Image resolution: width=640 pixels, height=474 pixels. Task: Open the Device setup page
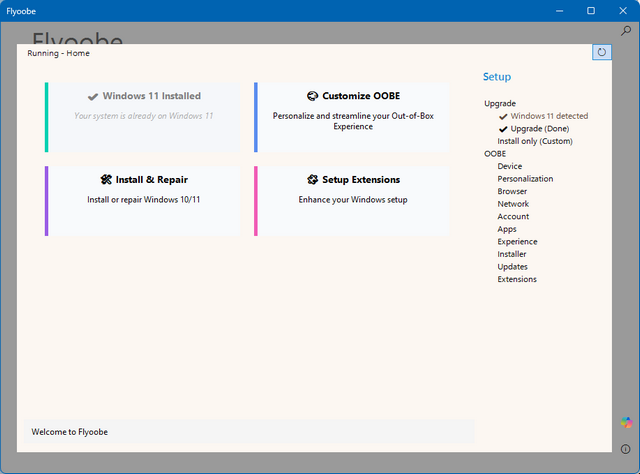point(509,166)
